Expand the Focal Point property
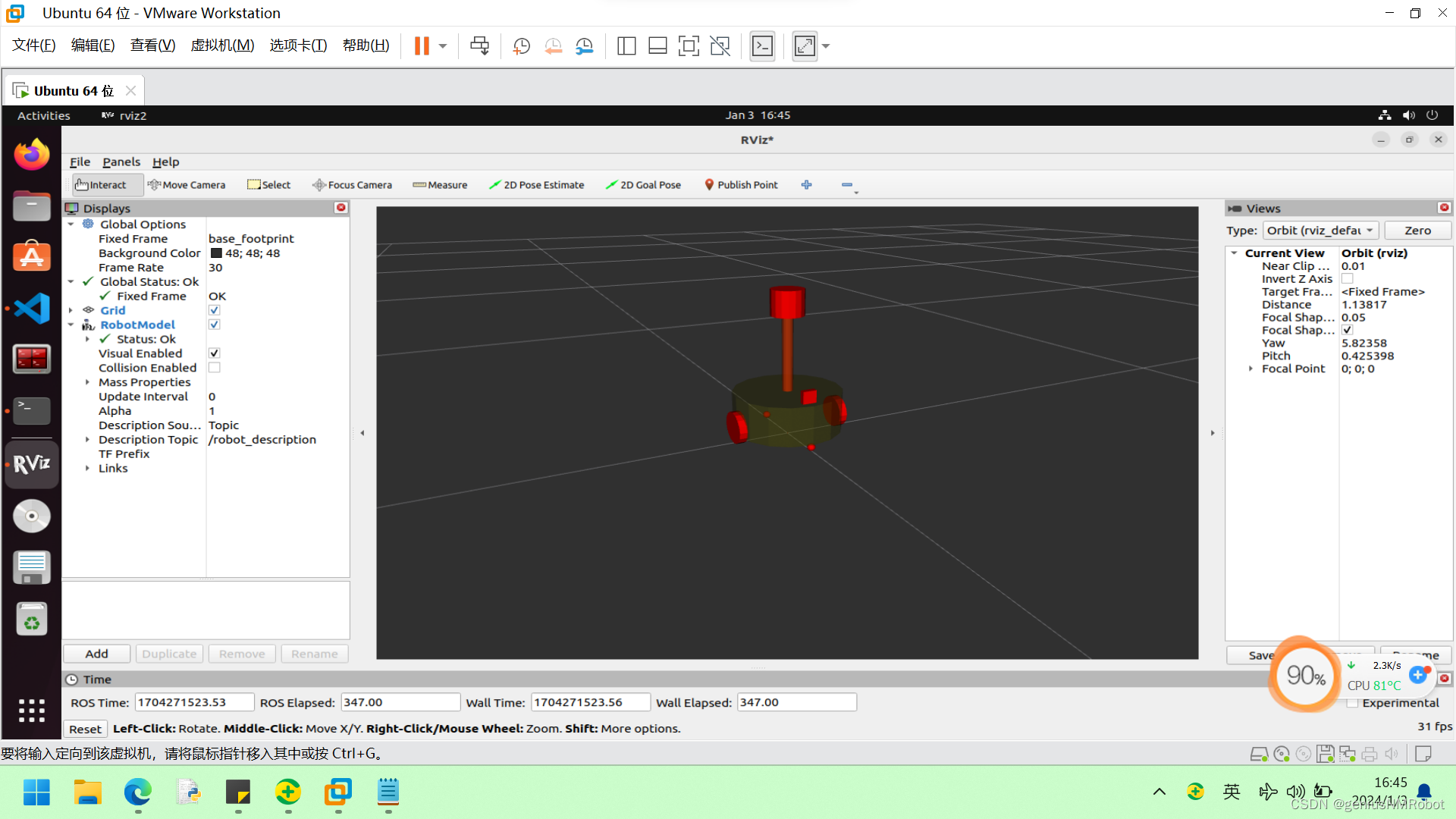 [x=1250, y=369]
